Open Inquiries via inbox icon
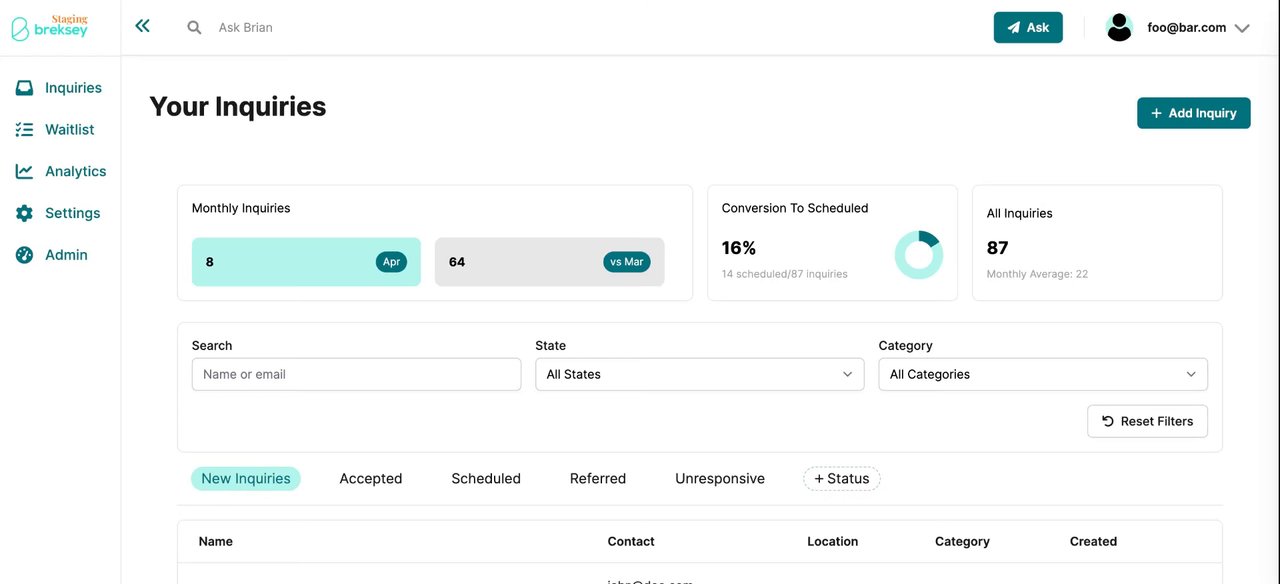The width and height of the screenshot is (1280, 584). (x=24, y=88)
